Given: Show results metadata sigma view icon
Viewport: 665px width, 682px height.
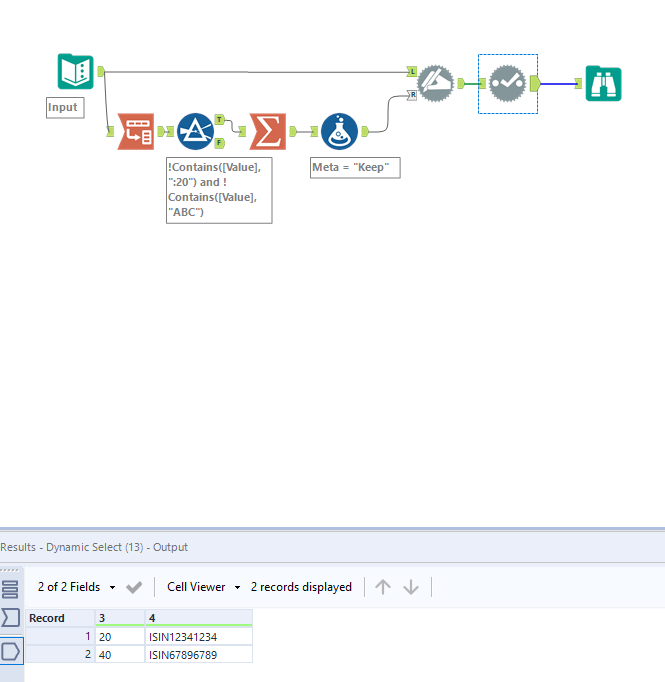Looking at the screenshot, I should [x=10, y=617].
